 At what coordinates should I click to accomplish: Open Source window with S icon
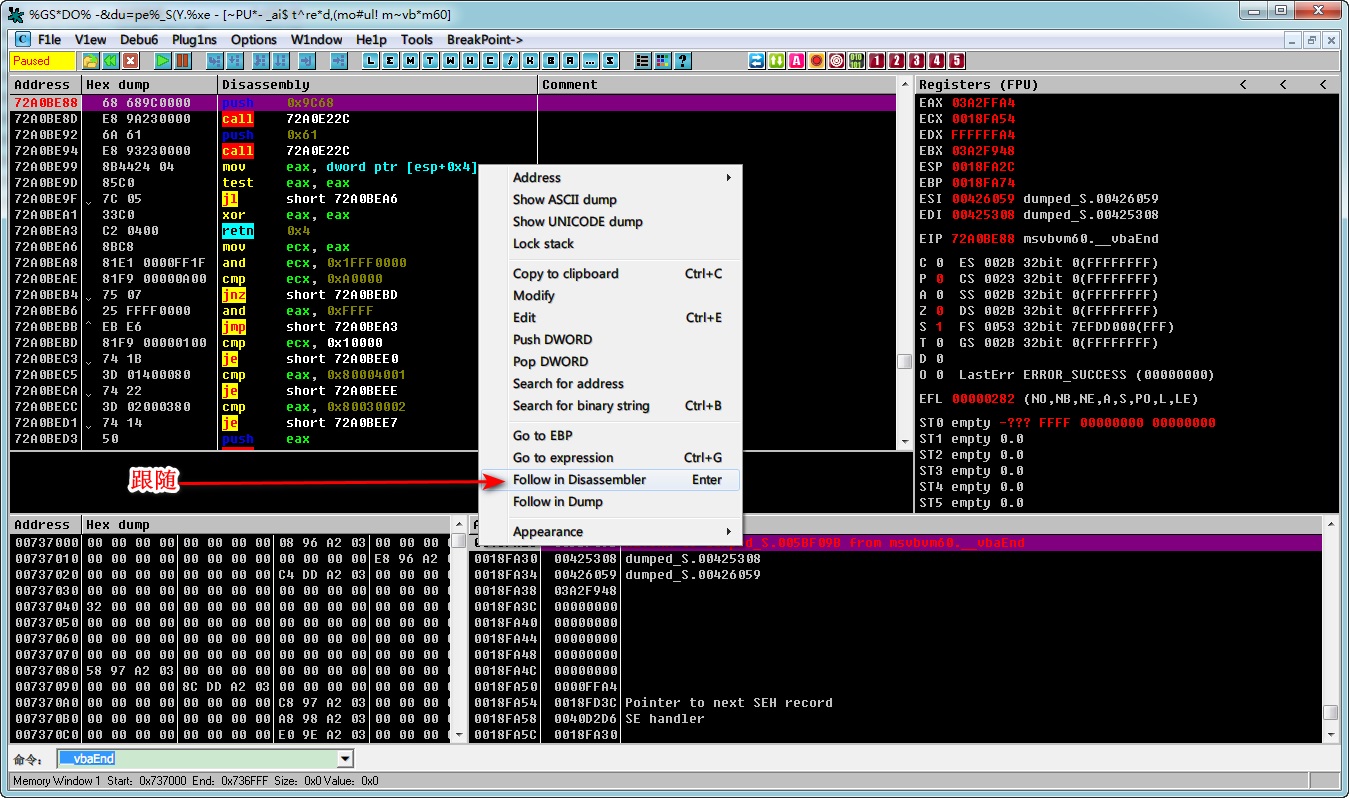point(610,61)
